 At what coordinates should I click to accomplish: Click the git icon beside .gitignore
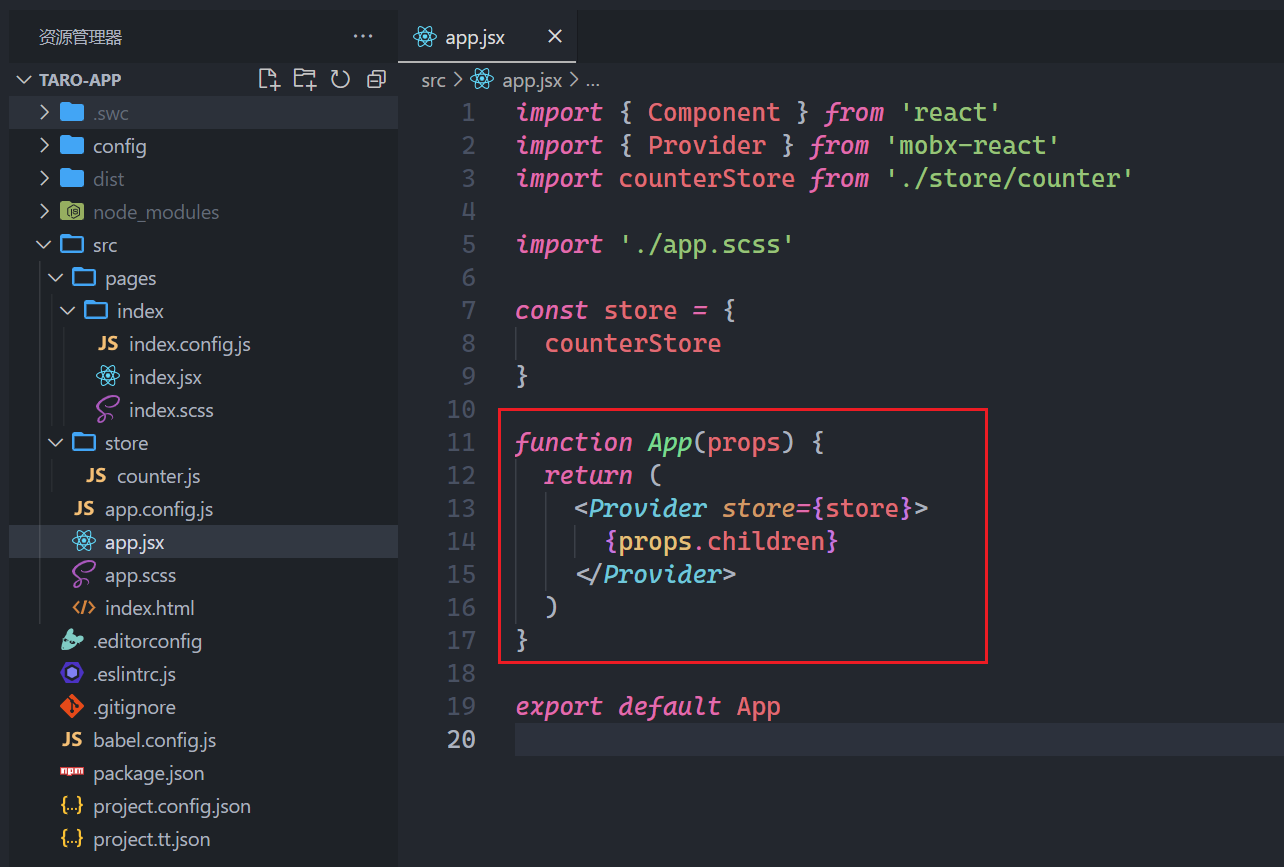pos(72,707)
